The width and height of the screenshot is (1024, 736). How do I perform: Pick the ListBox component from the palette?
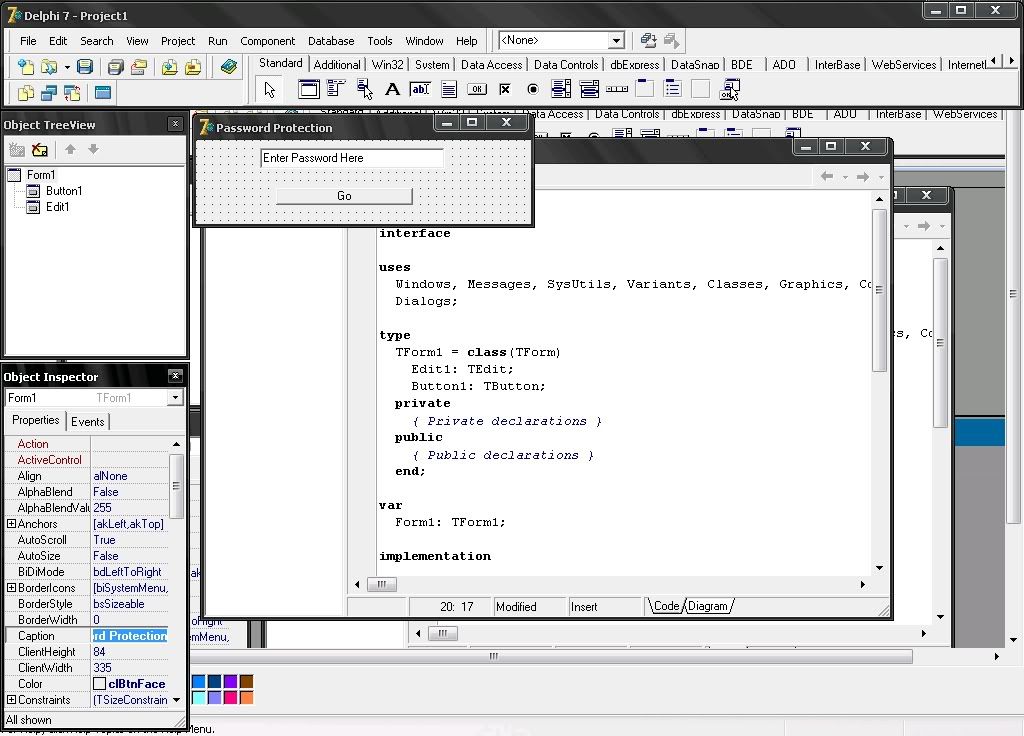coord(560,89)
